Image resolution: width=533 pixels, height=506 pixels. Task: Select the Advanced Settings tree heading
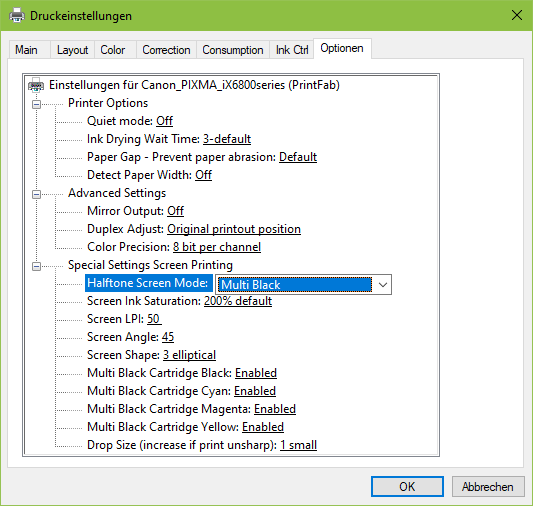(117, 193)
